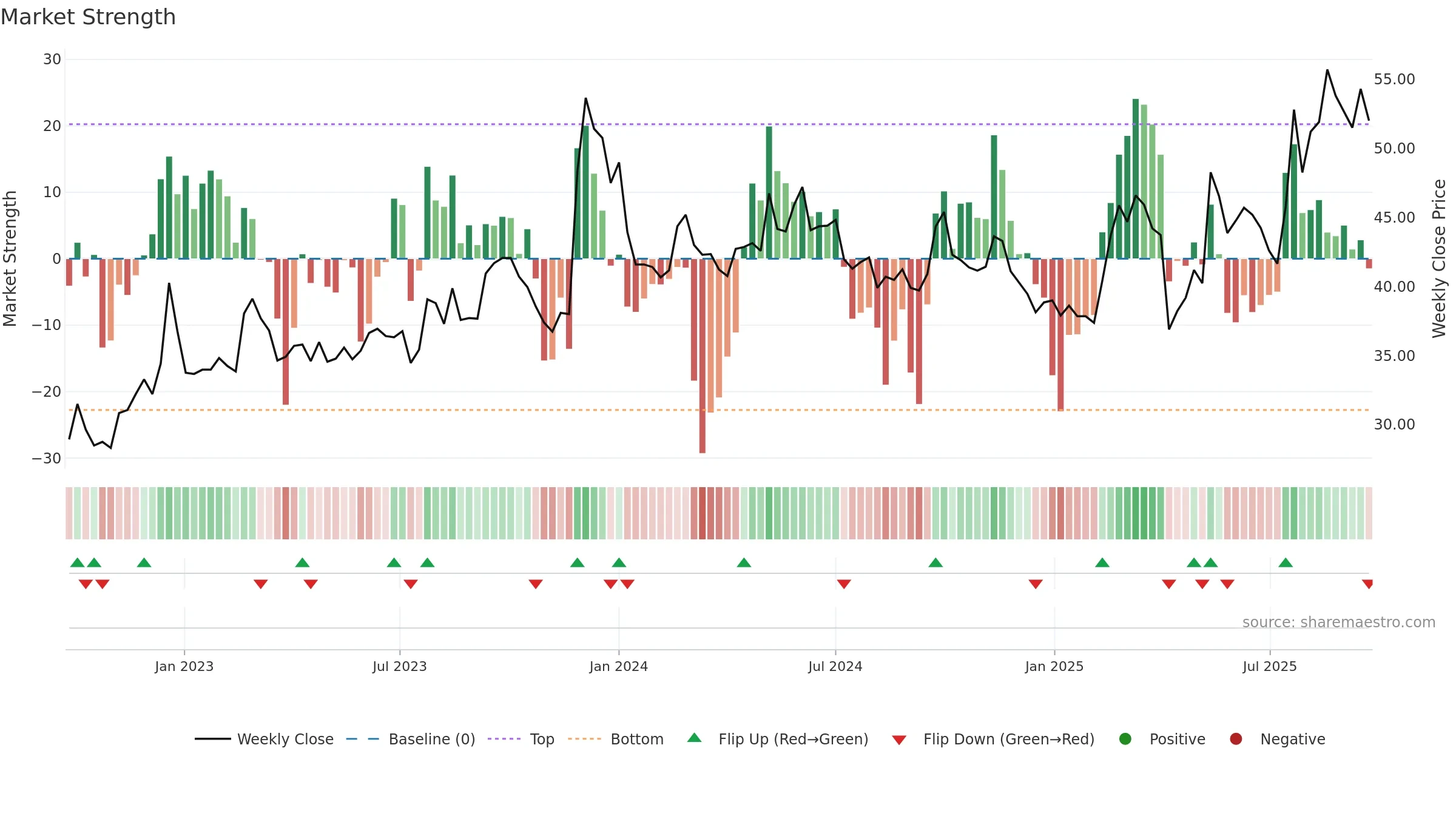The image size is (1456, 819).
Task: Click the Jul 2025 x-axis label
Action: click(1270, 666)
